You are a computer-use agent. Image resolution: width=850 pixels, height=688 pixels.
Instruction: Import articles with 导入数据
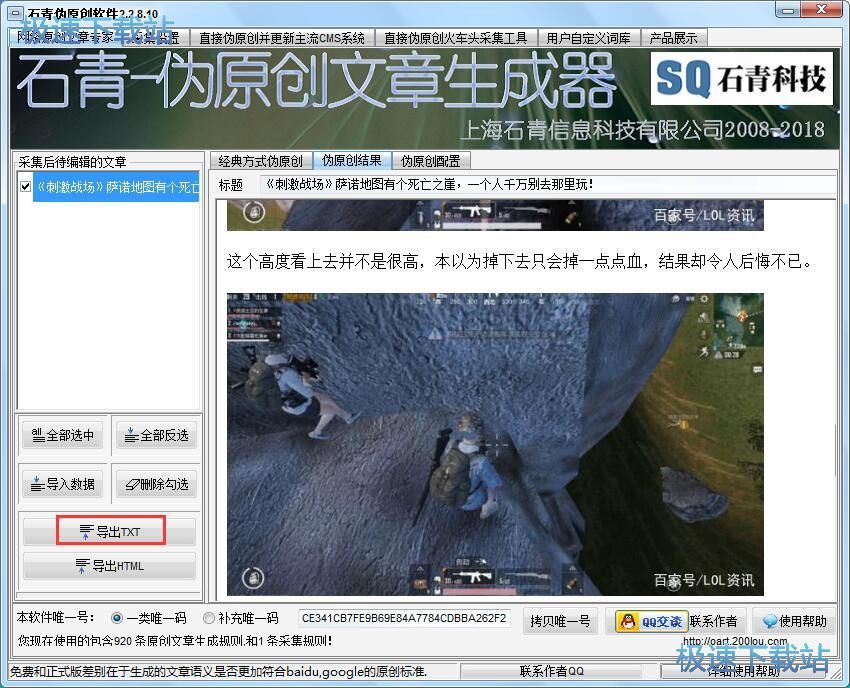63,484
